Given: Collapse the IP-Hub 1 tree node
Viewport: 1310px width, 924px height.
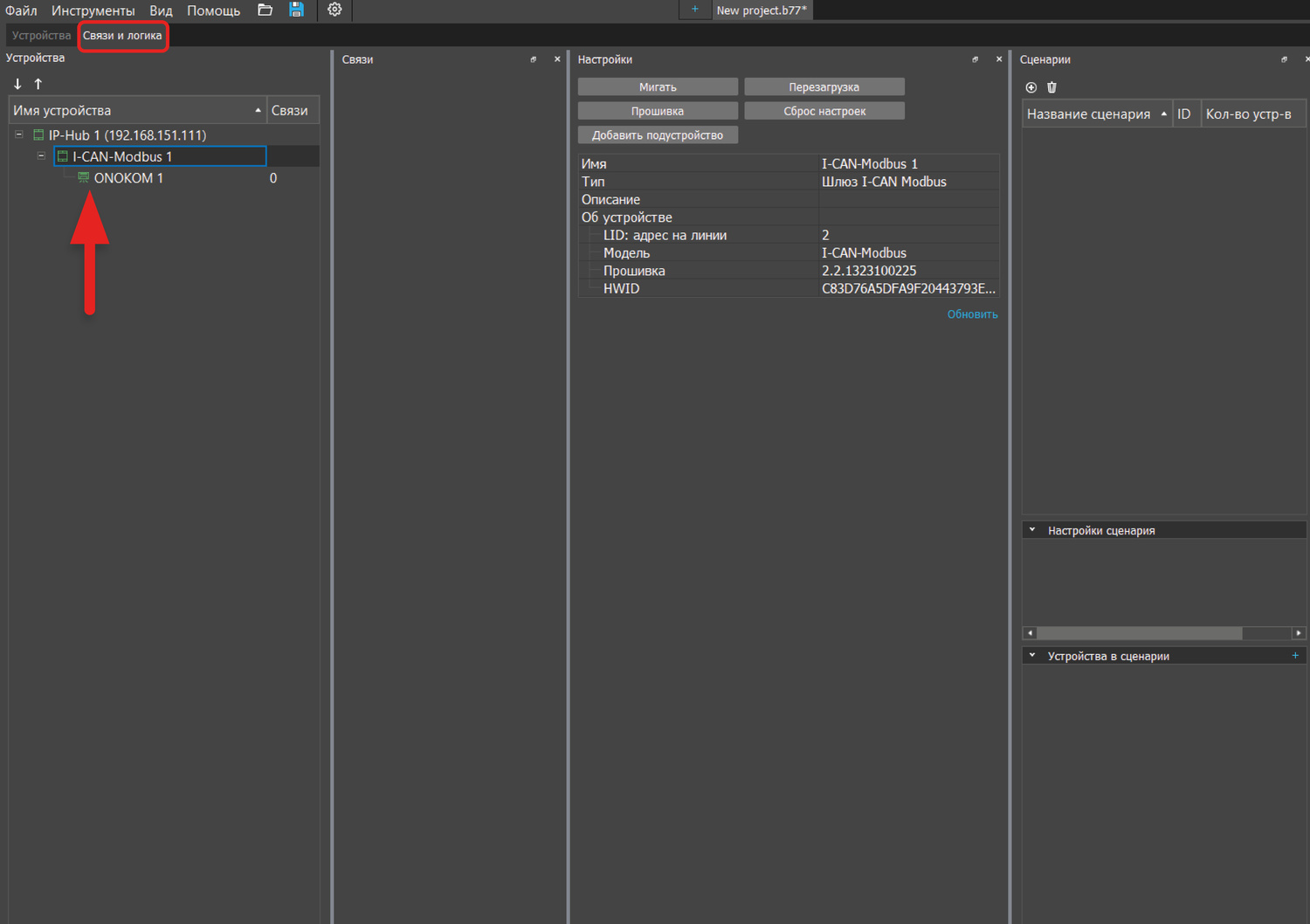Looking at the screenshot, I should (x=19, y=134).
